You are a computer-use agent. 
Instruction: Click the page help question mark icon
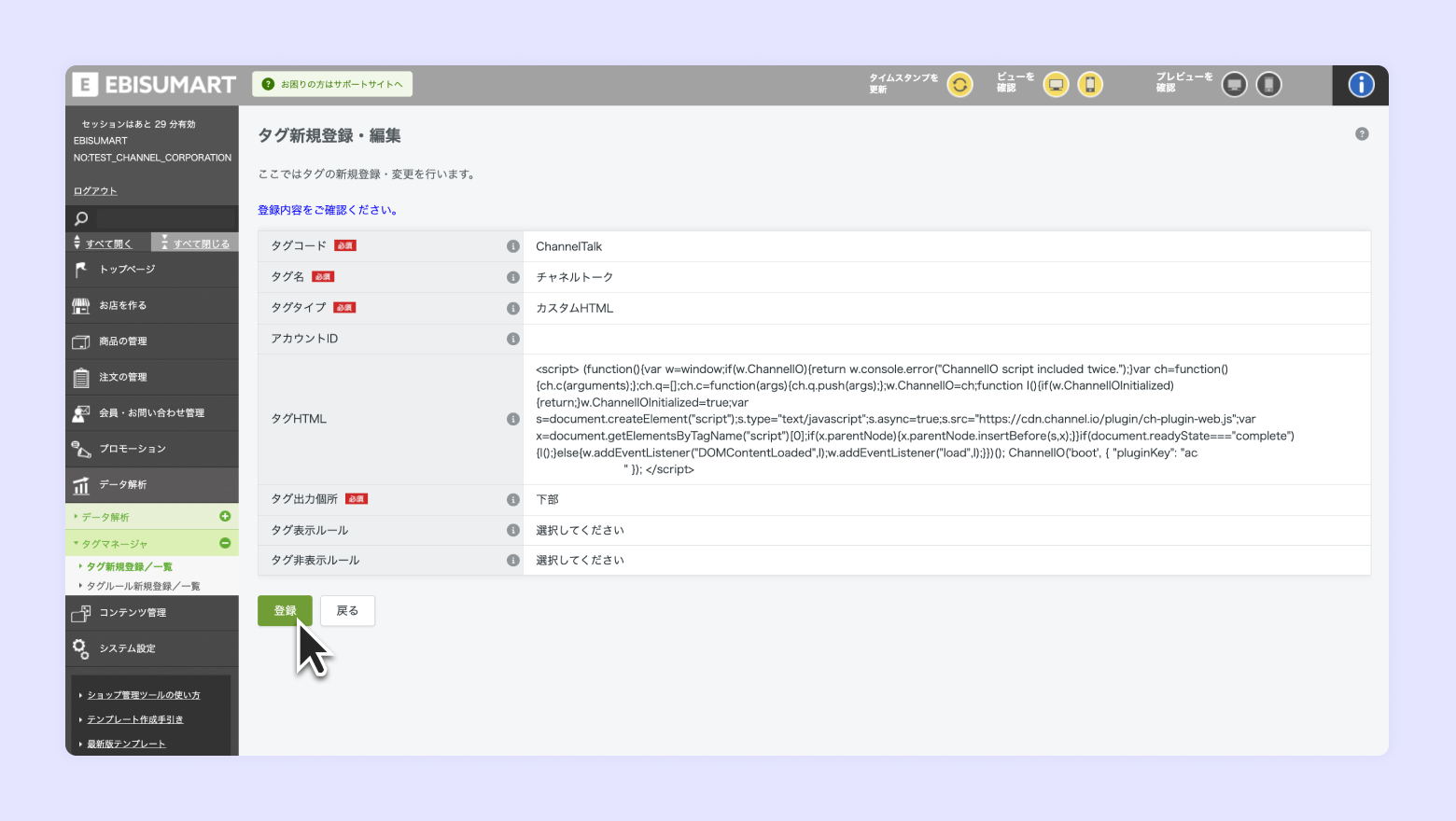pyautogui.click(x=1362, y=134)
